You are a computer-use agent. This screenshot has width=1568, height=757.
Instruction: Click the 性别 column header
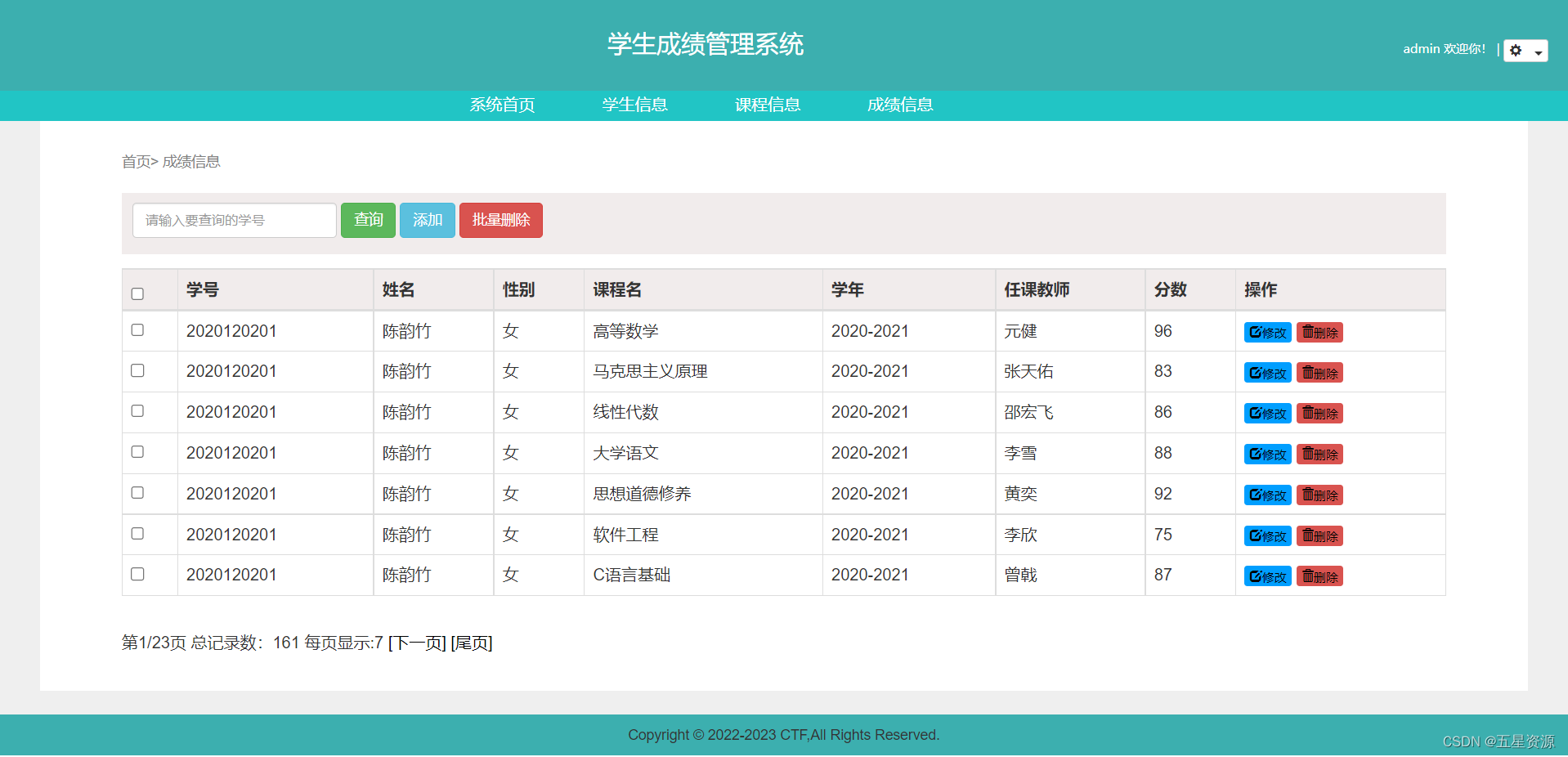point(519,290)
